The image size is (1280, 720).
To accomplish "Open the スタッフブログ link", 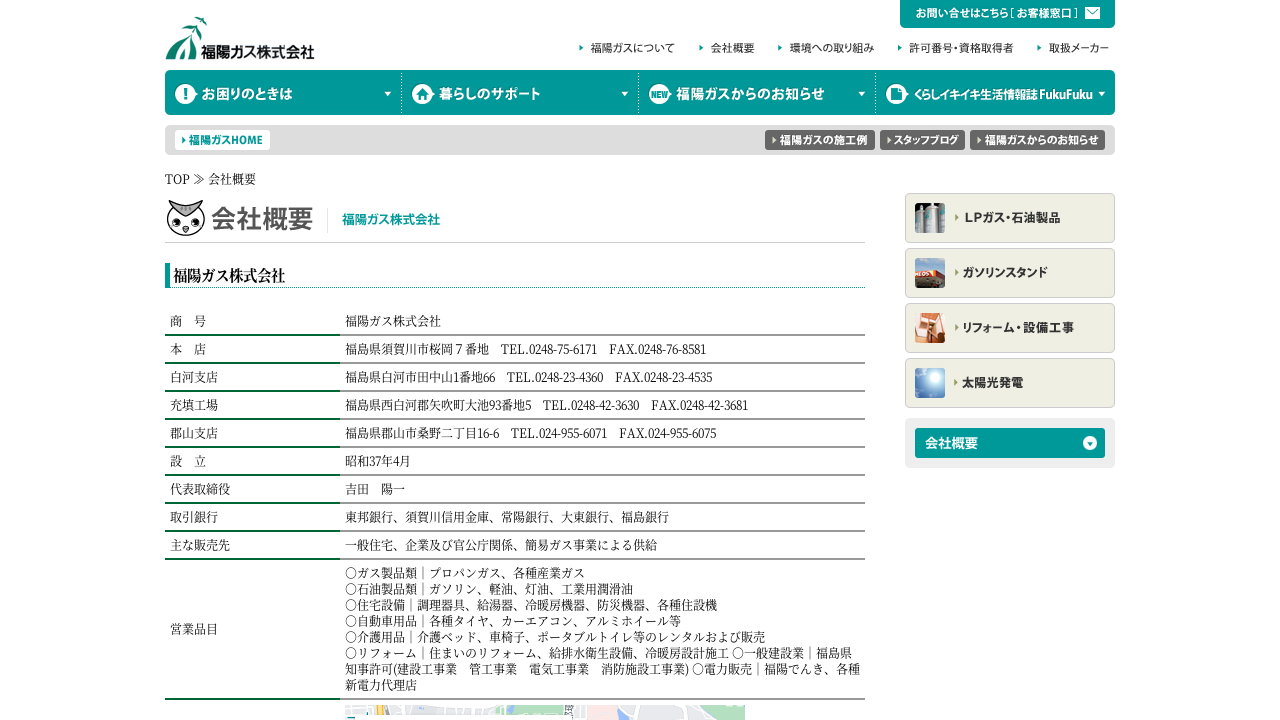I will (922, 140).
